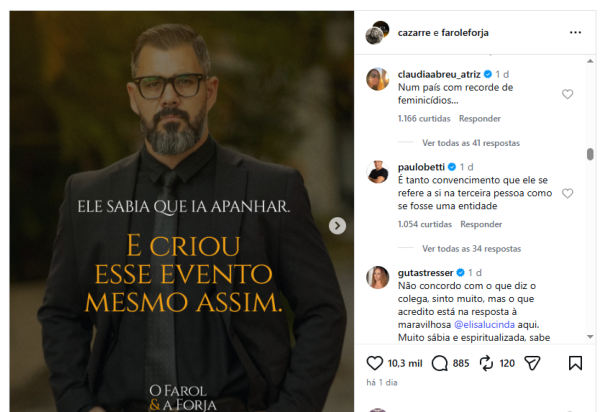Click the comments scrollbar down arrow
This screenshot has width=600, height=412.
[x=590, y=337]
